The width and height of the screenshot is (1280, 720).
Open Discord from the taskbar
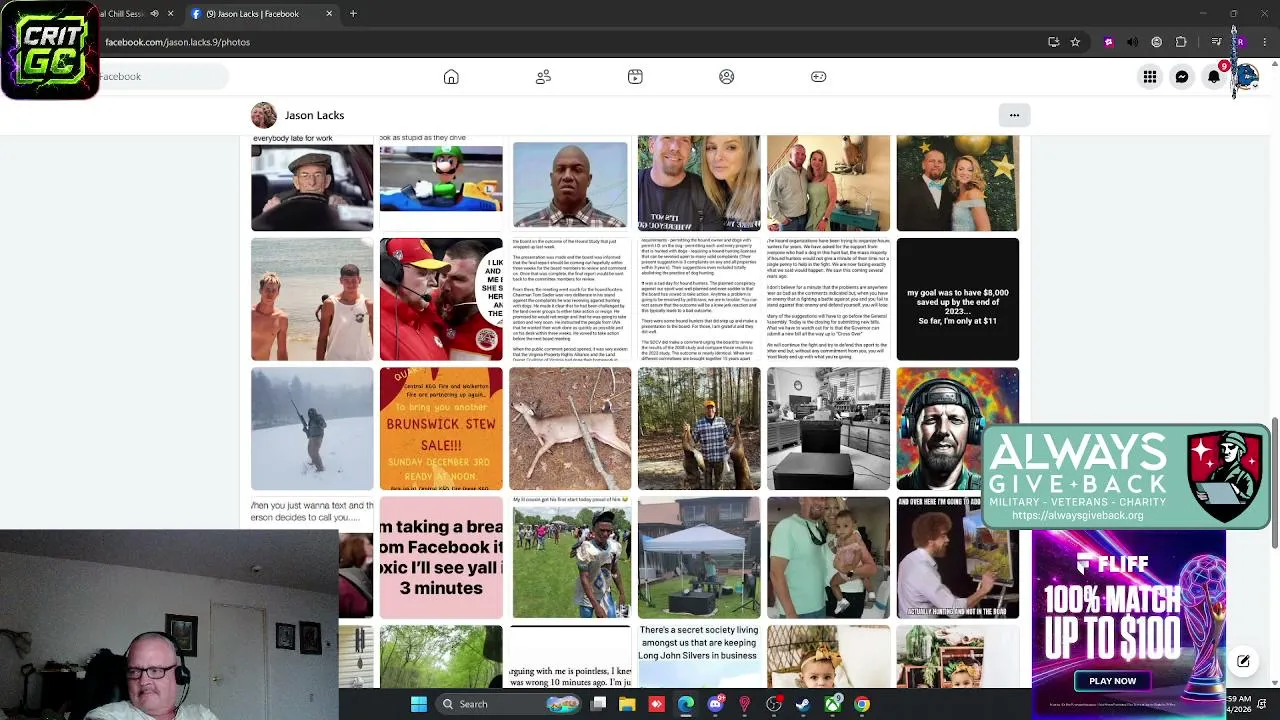click(715, 704)
